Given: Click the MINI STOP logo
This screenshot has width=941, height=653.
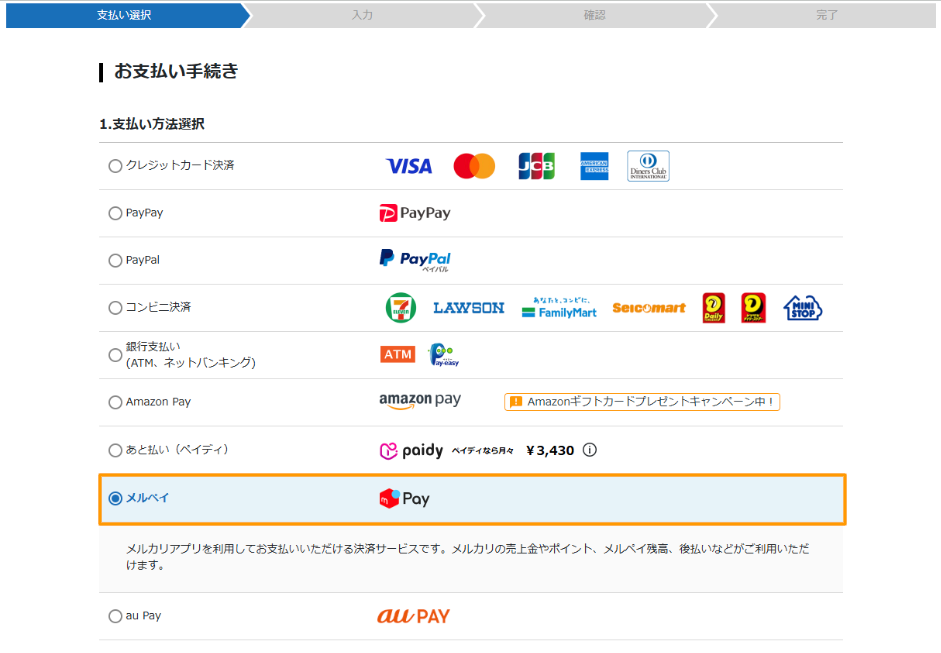Looking at the screenshot, I should tap(802, 308).
